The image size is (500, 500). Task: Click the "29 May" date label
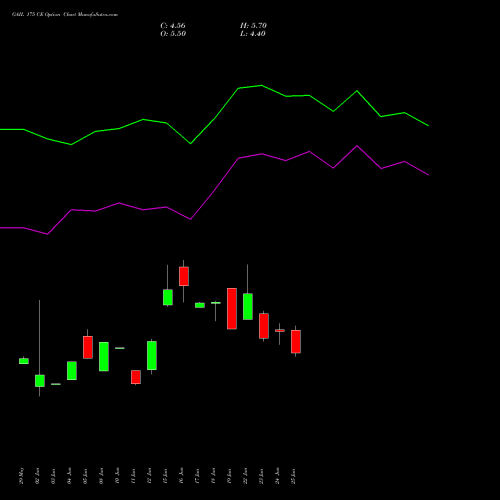22,476
